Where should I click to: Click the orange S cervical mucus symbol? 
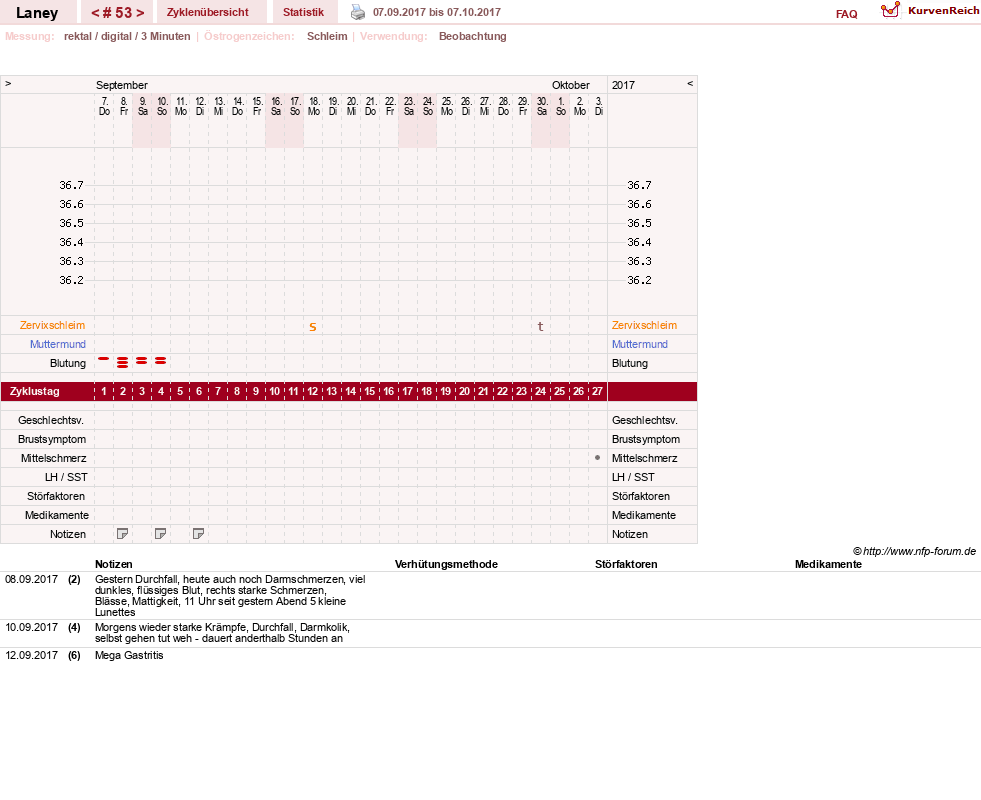(x=313, y=327)
